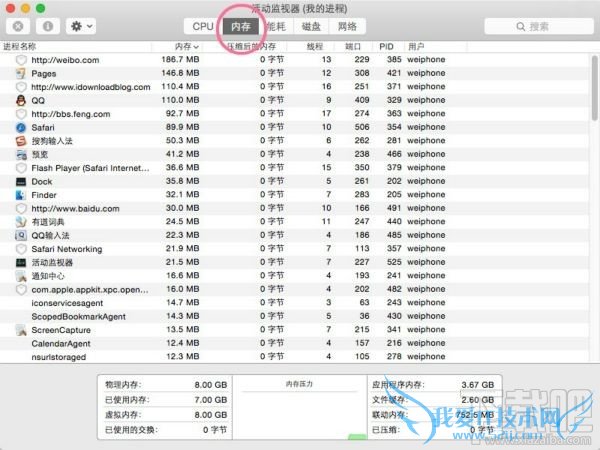Switch to the 能耗 tab
This screenshot has width=600, height=450.
coord(276,26)
